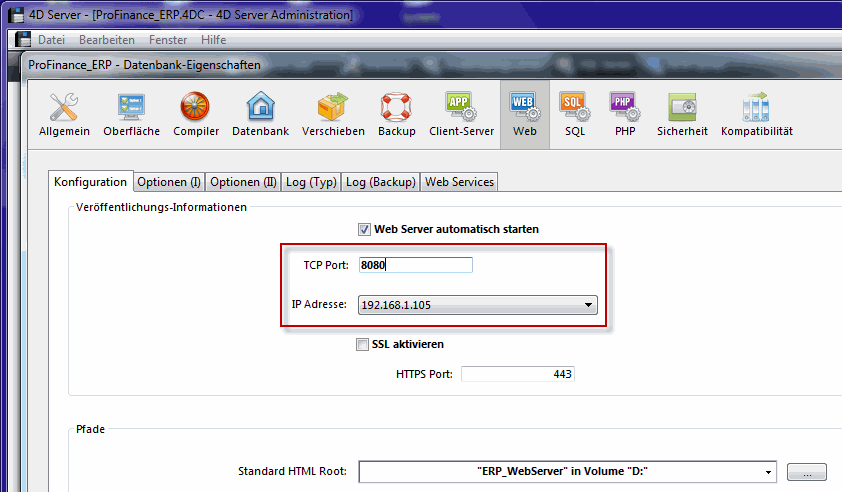The height and width of the screenshot is (492, 842).
Task: Switch to the Optionen (I) tab
Action: tap(169, 182)
